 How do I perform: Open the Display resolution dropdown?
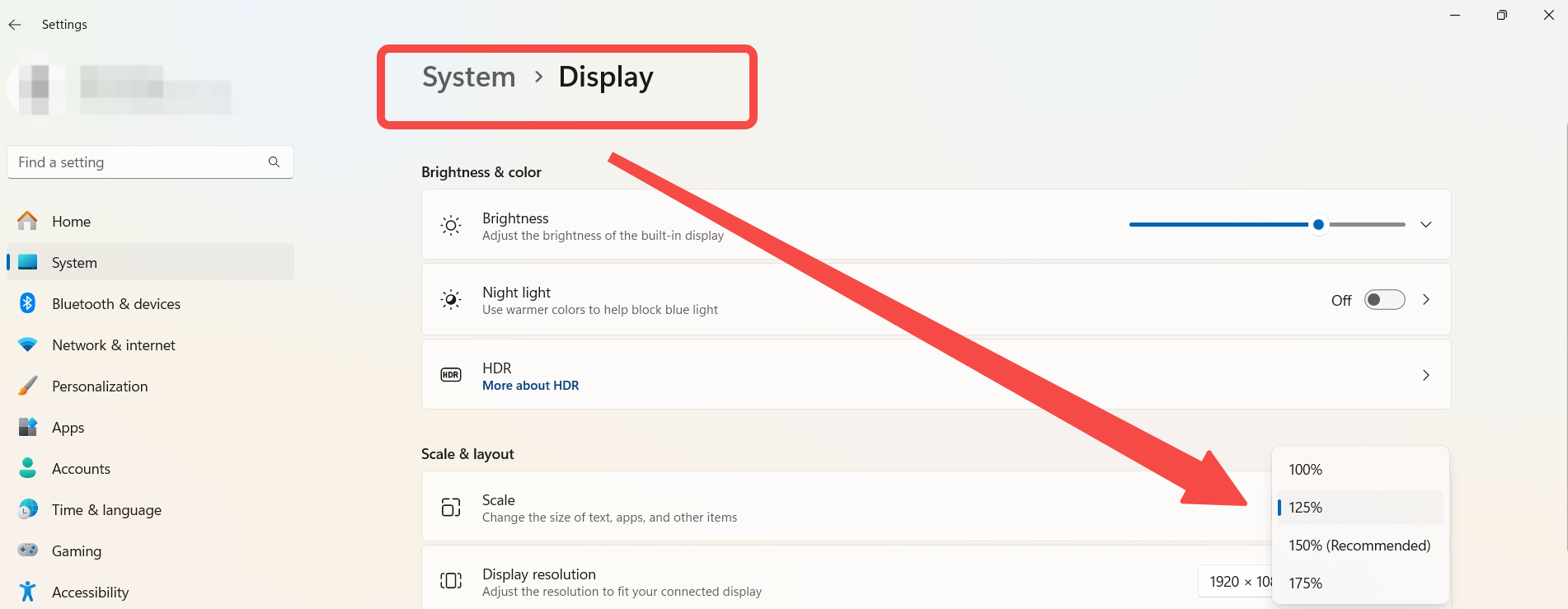coord(1235,582)
